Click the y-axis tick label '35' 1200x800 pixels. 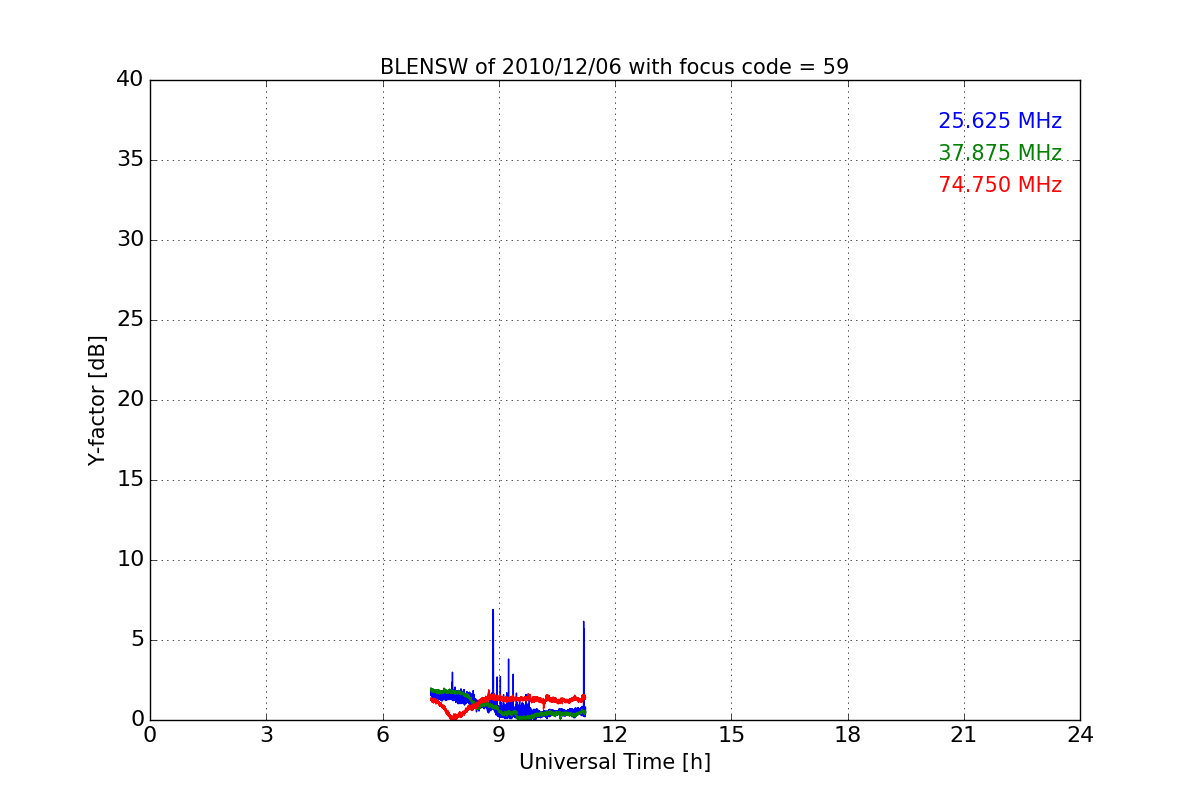130,160
